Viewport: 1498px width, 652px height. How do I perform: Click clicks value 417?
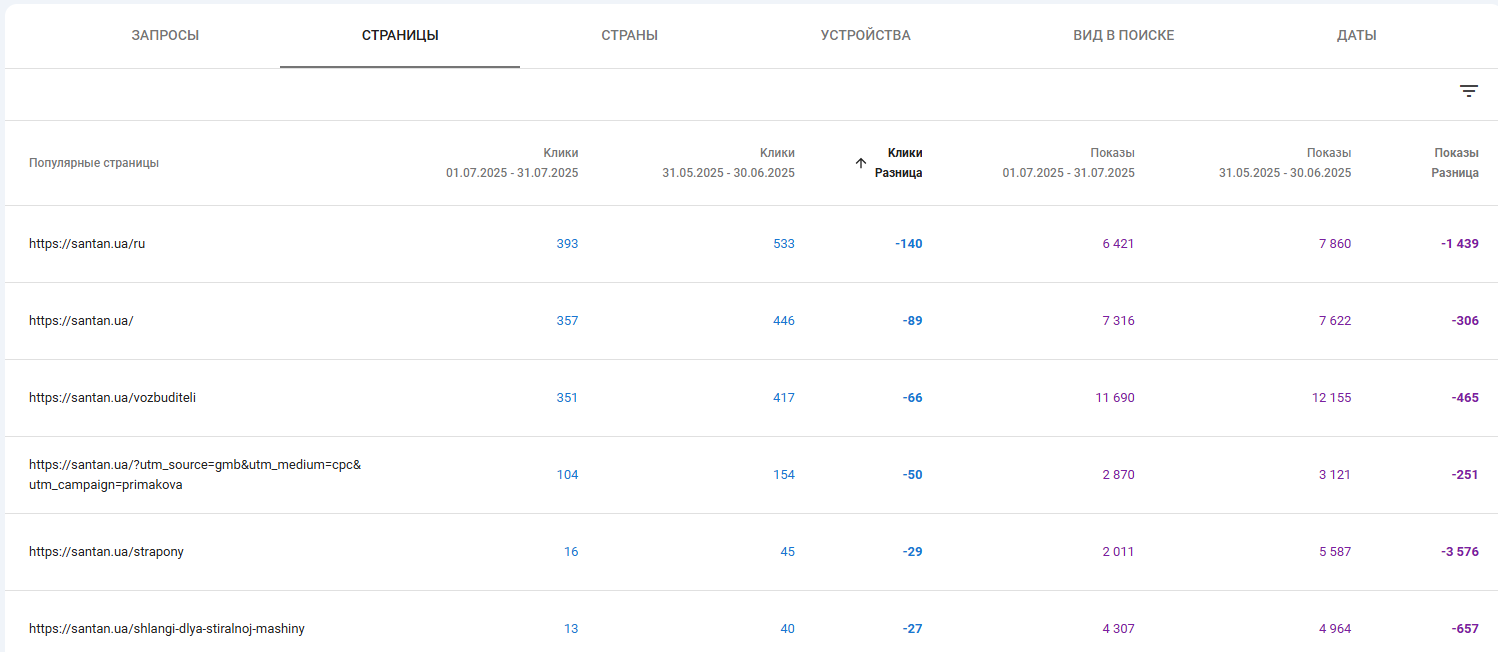[784, 398]
